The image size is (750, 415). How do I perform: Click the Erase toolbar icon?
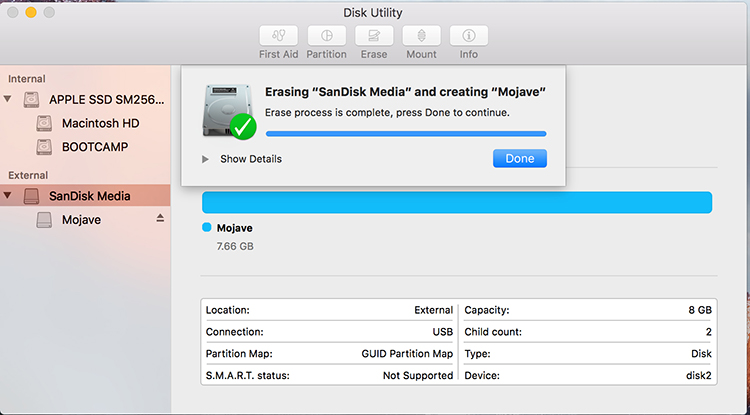click(374, 36)
